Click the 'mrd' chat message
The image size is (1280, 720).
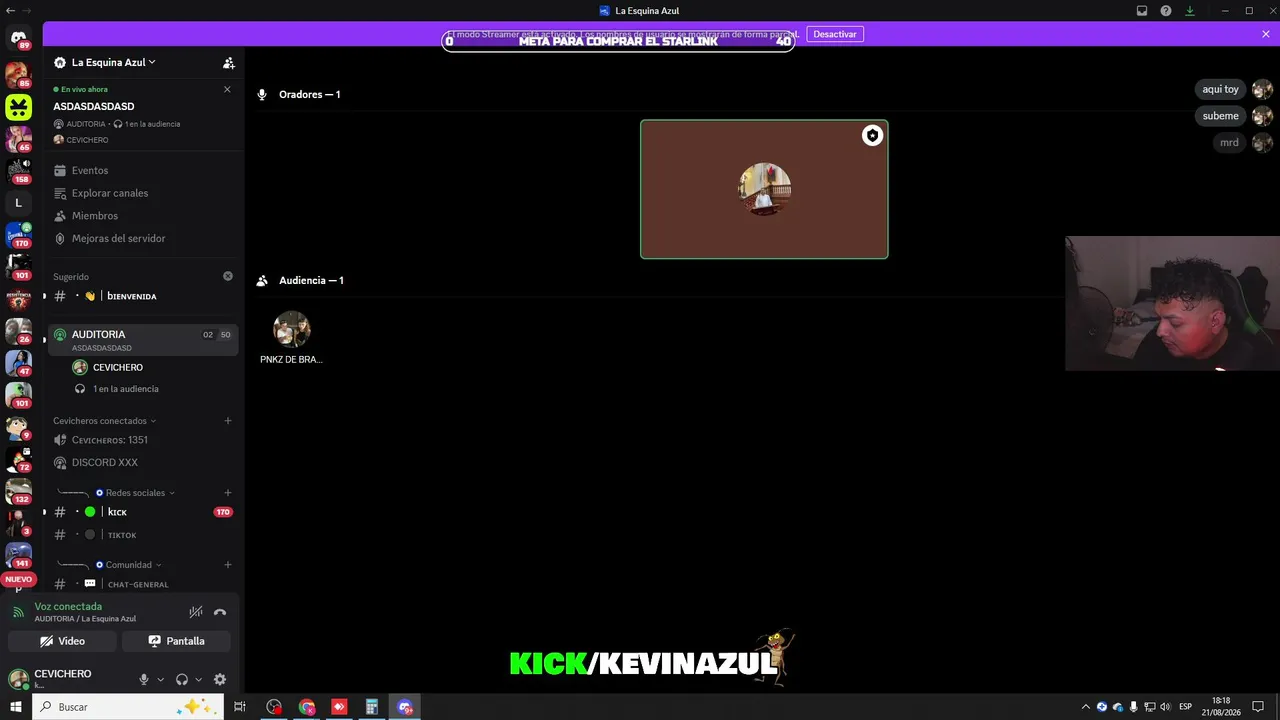1229,143
